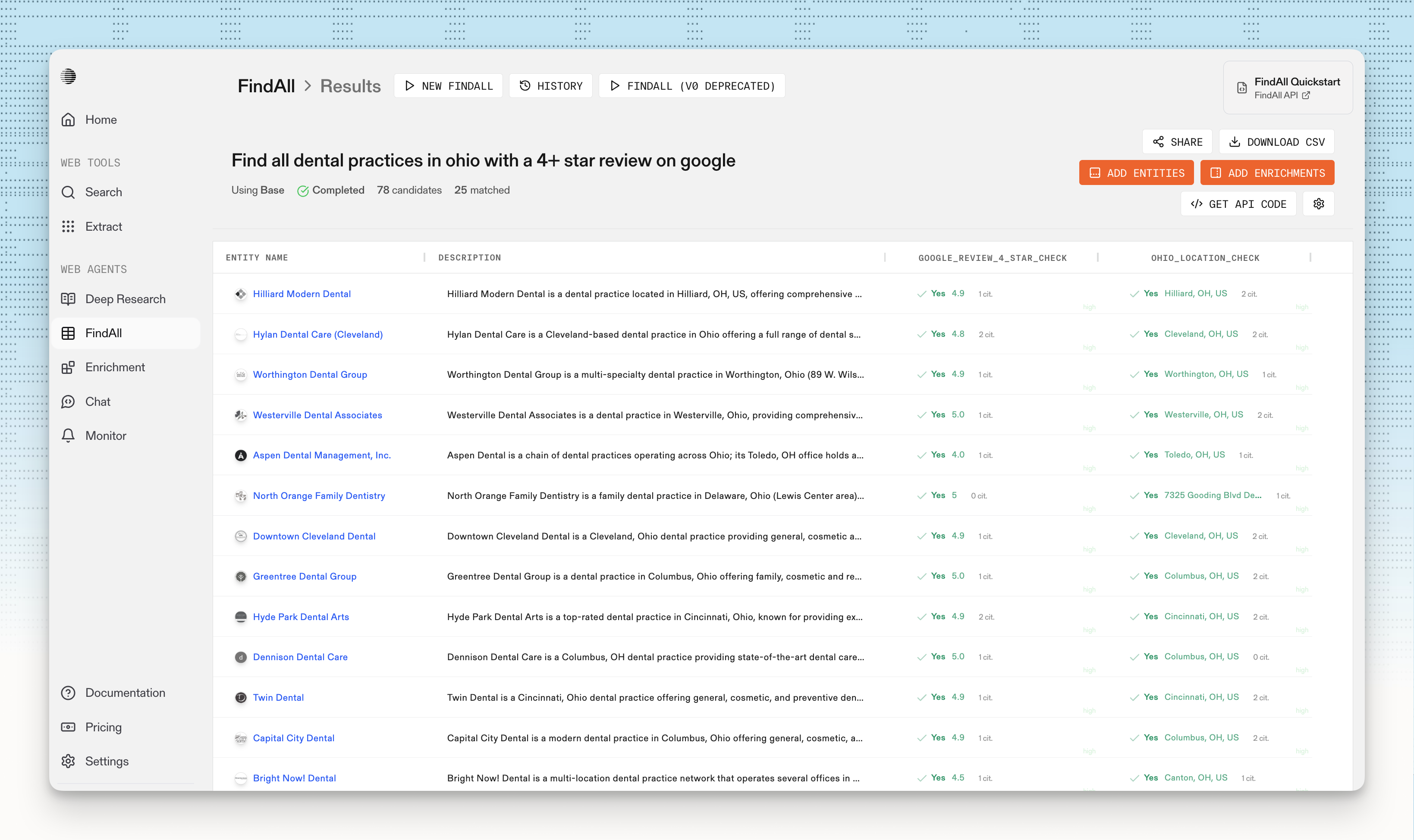Go to Deep Research agent

coord(125,299)
